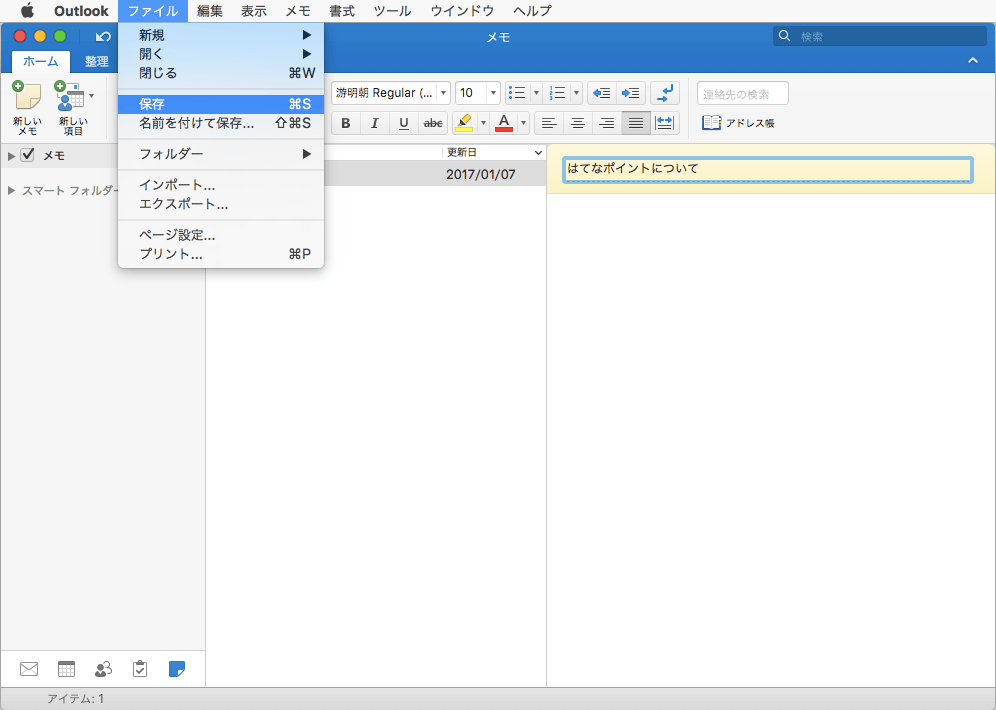Open the フォルダー submenu

(221, 154)
